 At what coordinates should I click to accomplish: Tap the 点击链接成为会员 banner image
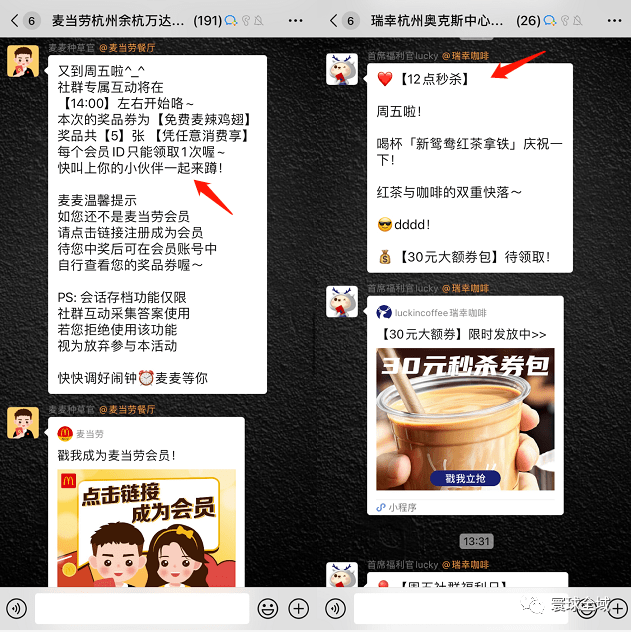point(146,528)
